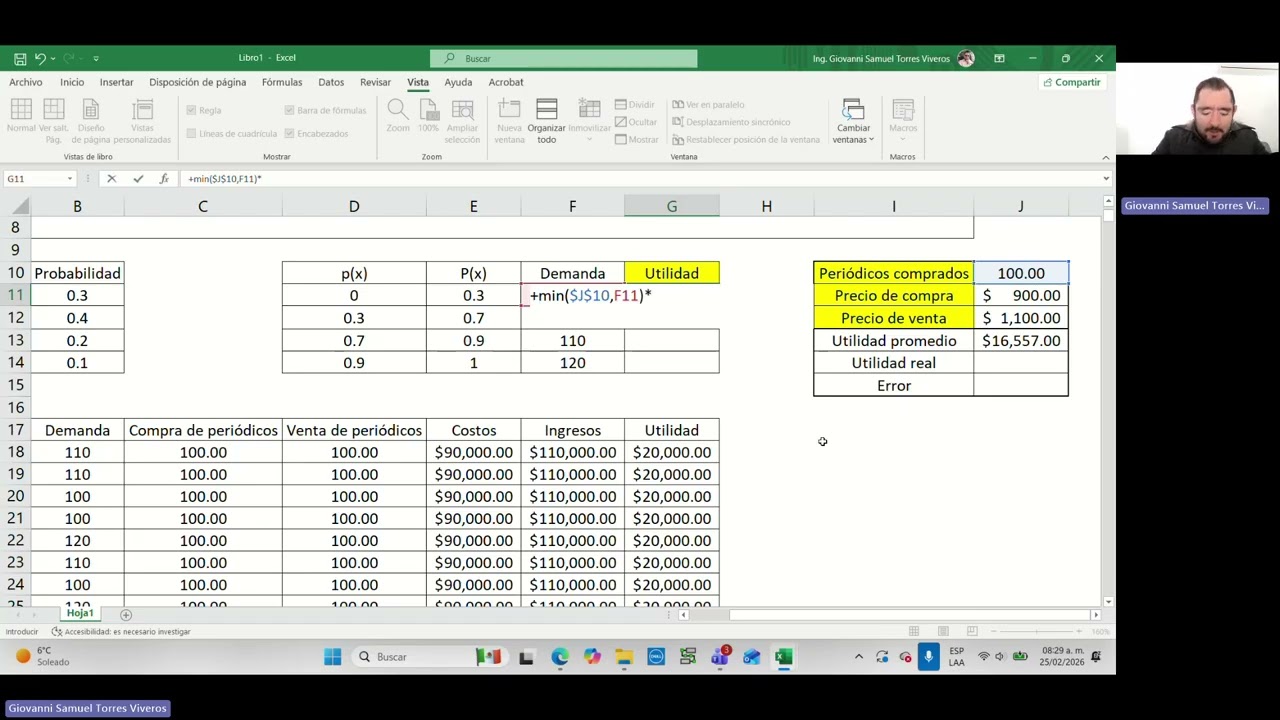Image resolution: width=1280 pixels, height=720 pixels.
Task: Open the Diseño de página view
Action: coord(90,121)
